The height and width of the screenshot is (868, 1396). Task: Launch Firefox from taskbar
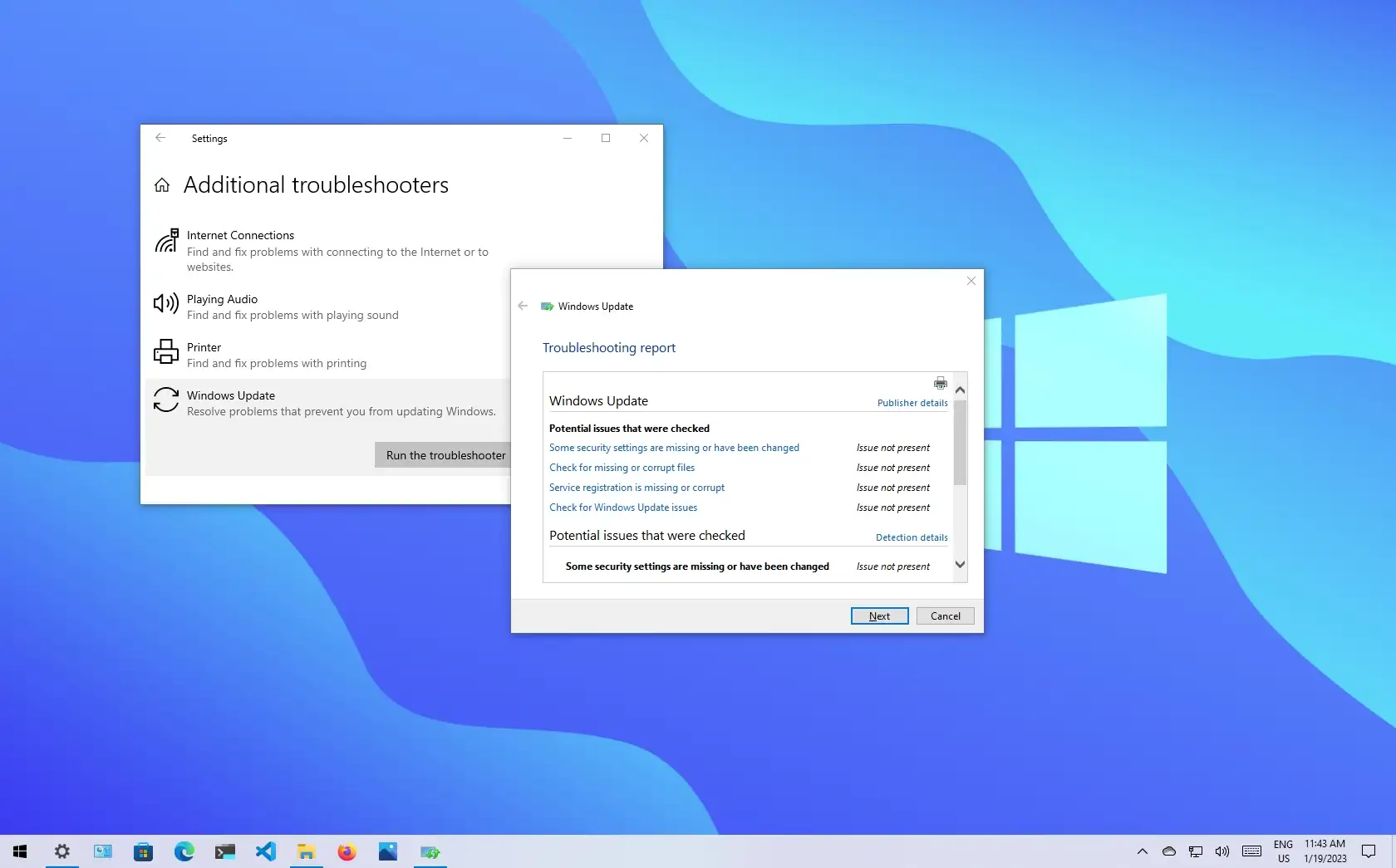[347, 851]
